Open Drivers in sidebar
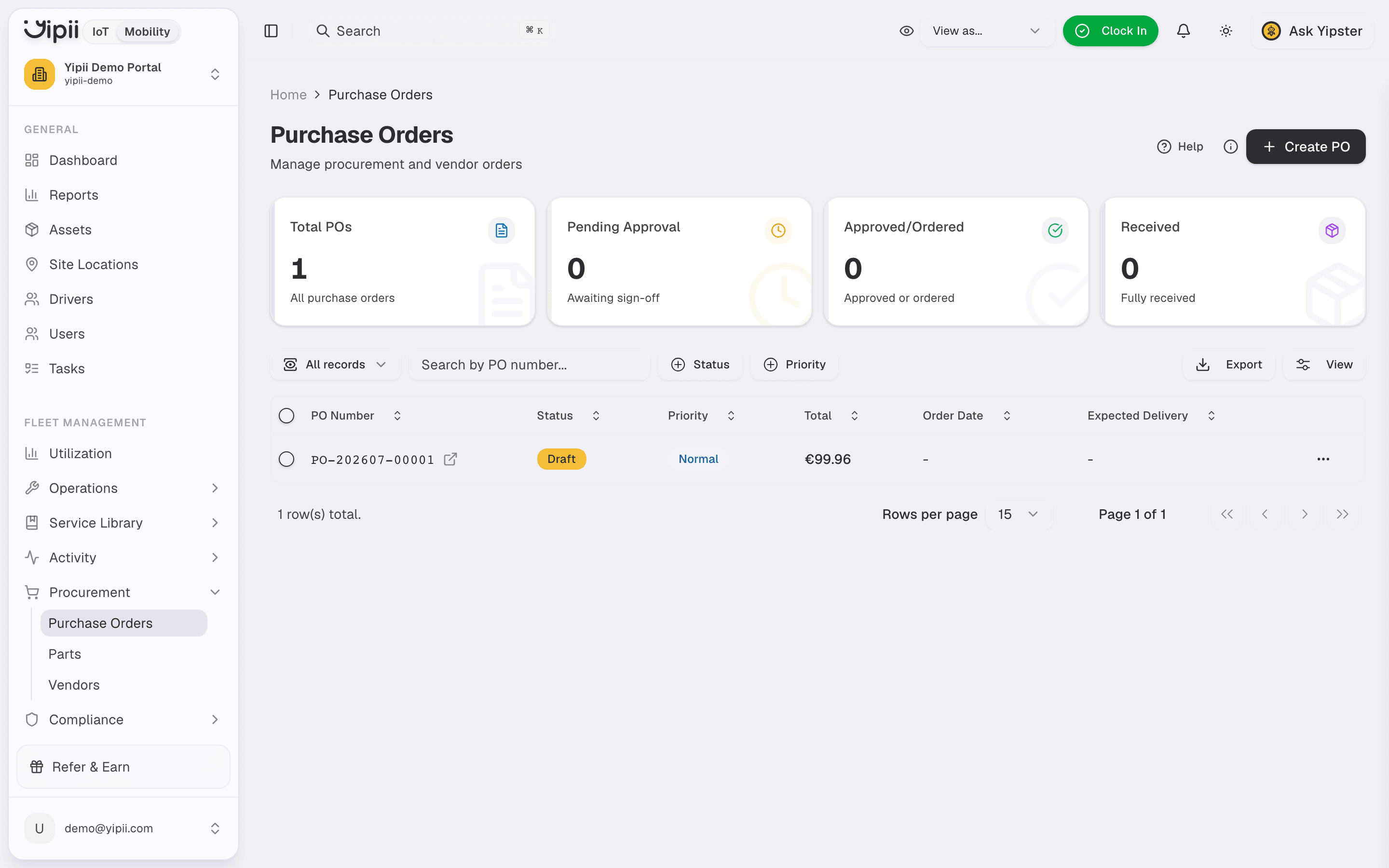This screenshot has height=868, width=1389. click(123, 299)
